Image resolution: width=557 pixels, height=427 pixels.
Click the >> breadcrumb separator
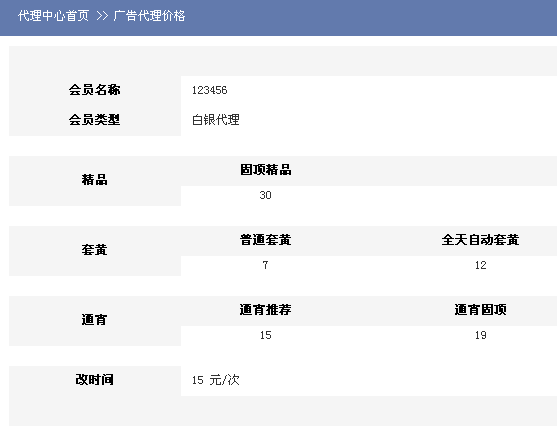coord(102,16)
